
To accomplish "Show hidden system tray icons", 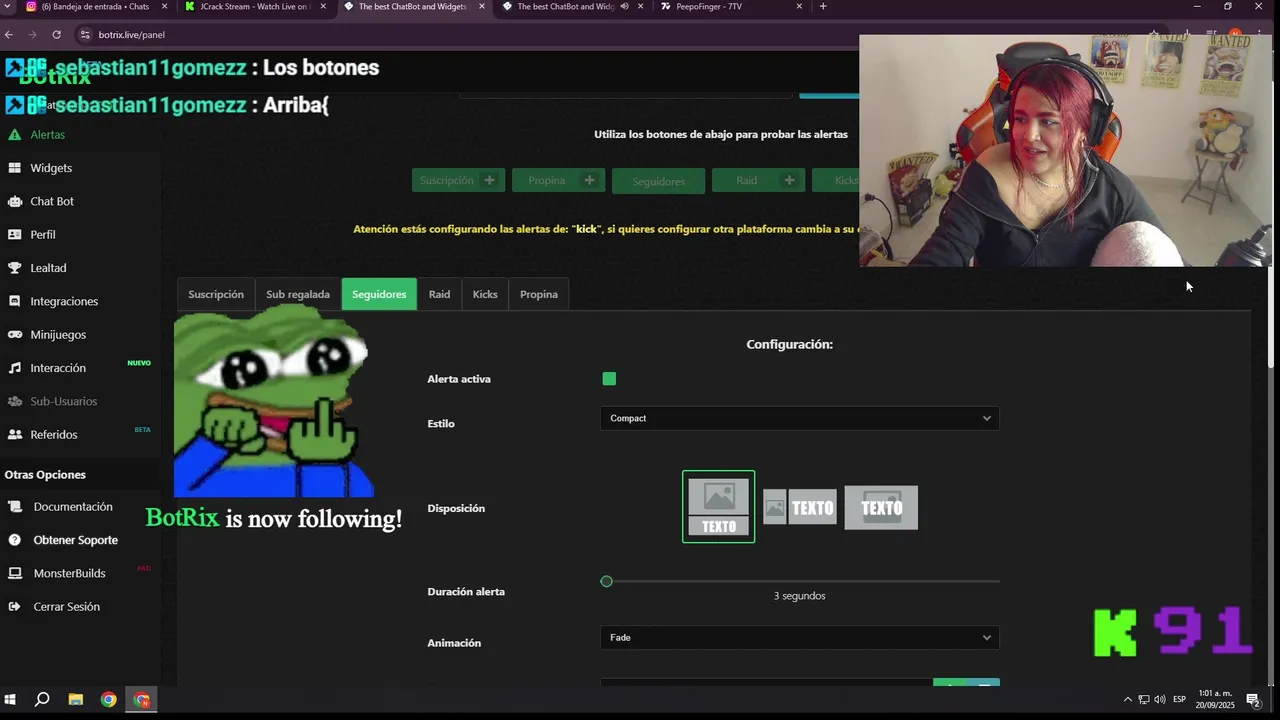I will pyautogui.click(x=1128, y=699).
